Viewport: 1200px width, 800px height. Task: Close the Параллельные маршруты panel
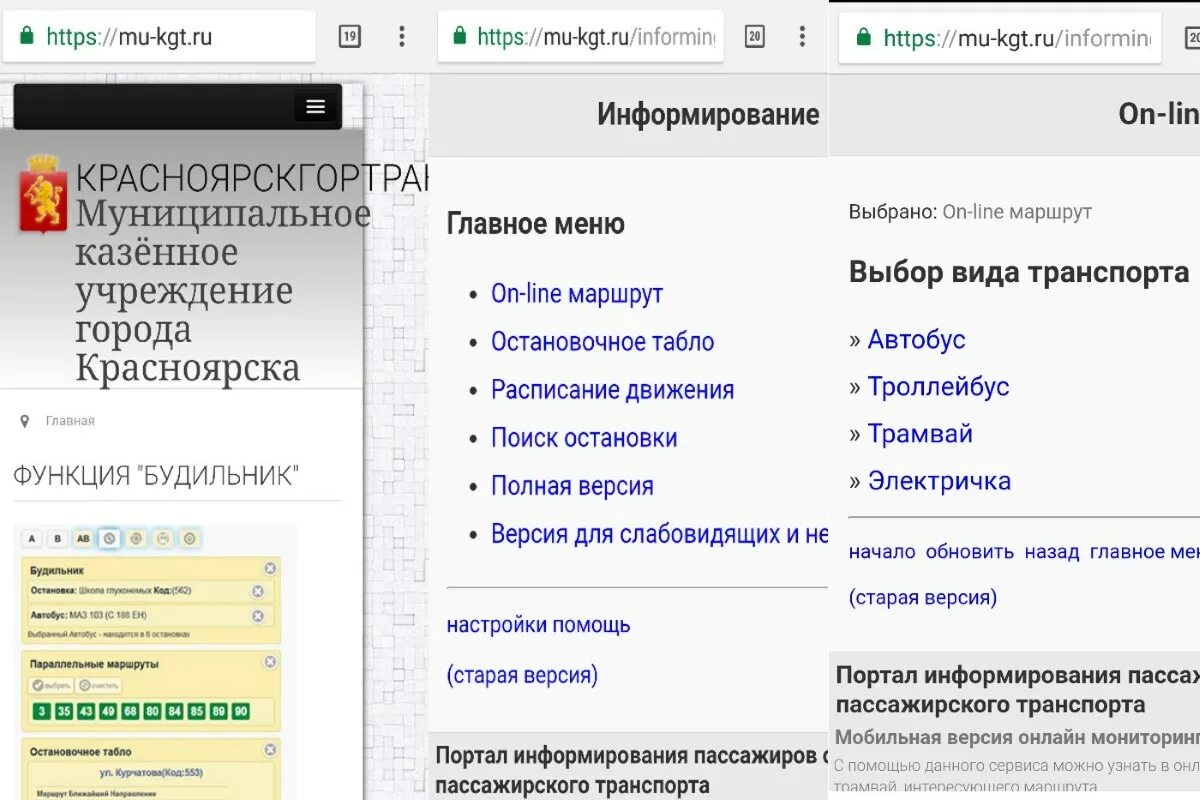coord(271,661)
